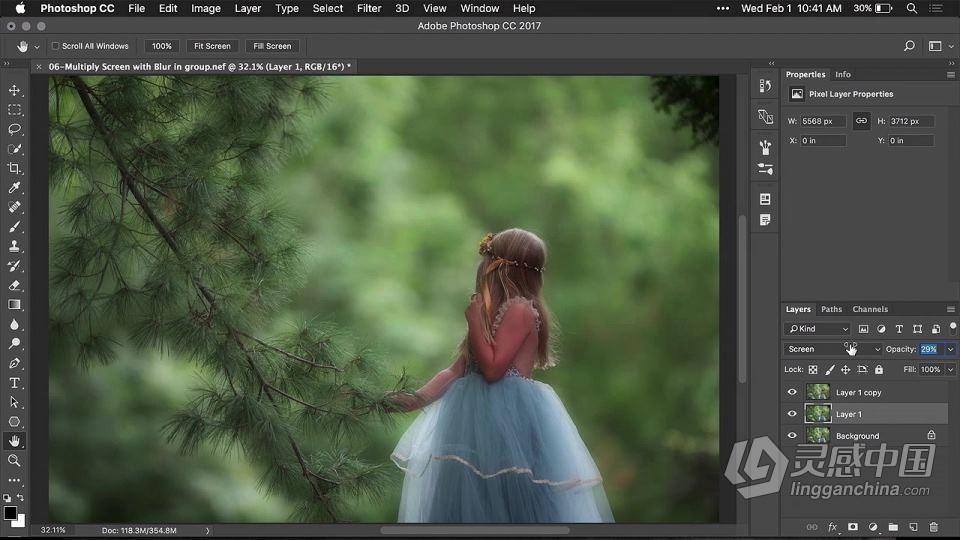Open the Filter menu
This screenshot has height=540, width=960.
point(369,9)
